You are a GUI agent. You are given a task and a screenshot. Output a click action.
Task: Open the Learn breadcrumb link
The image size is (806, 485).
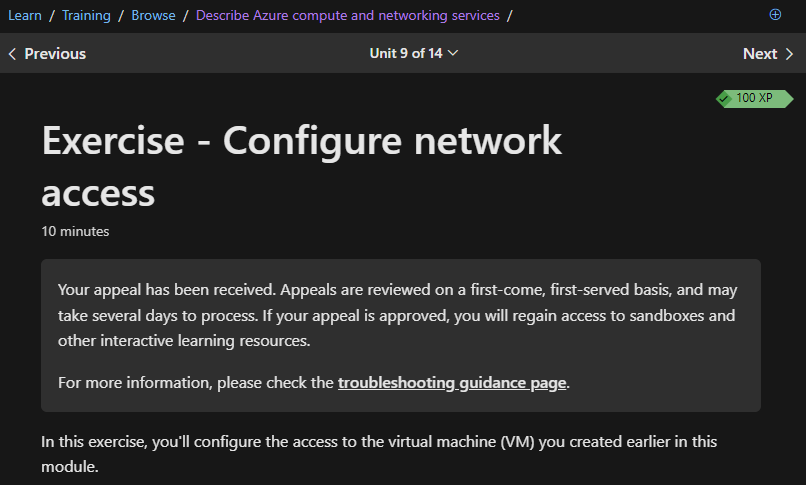pyautogui.click(x=25, y=15)
